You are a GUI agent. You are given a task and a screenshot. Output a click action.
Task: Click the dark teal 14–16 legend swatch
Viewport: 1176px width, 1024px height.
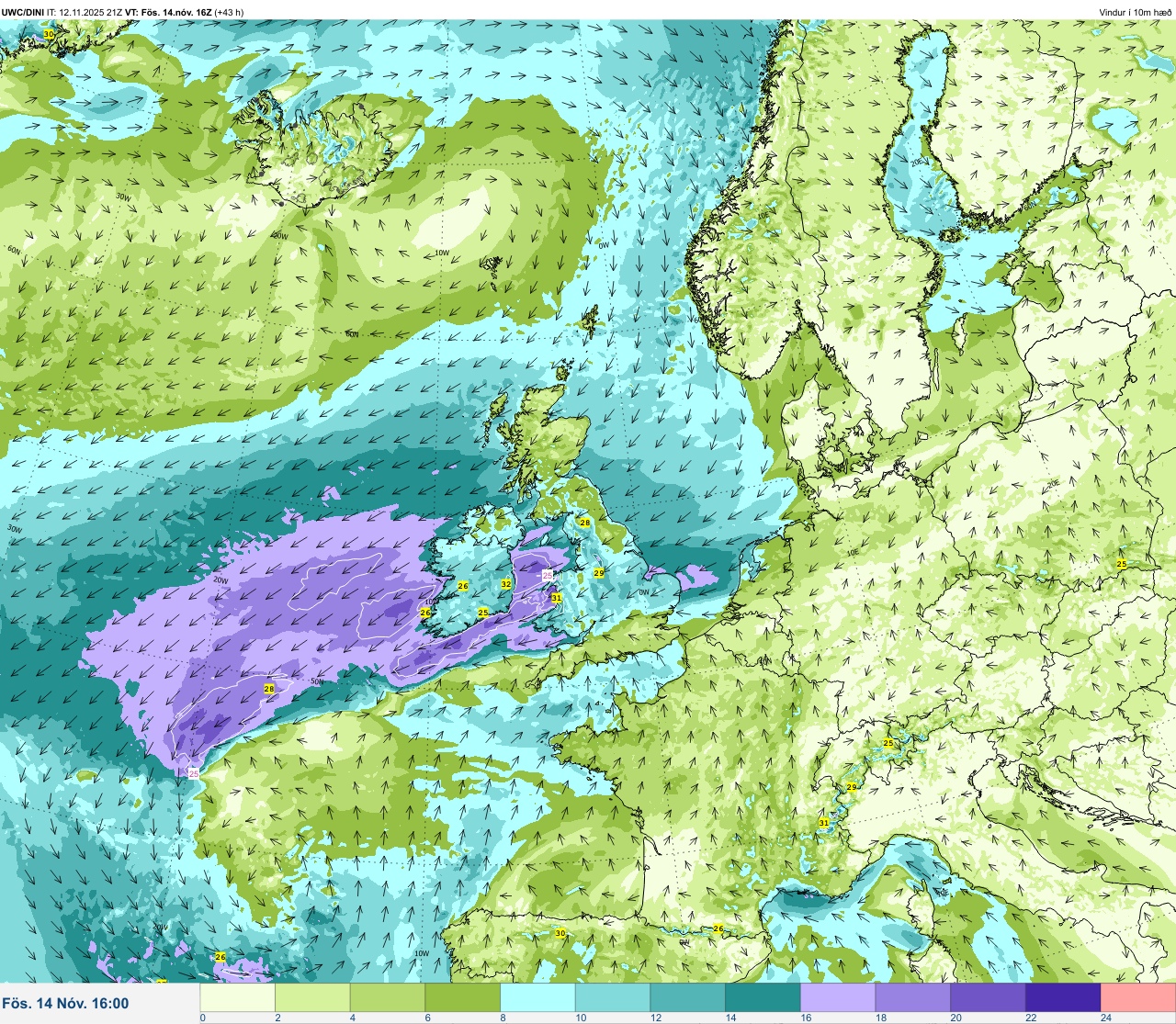[x=763, y=996]
